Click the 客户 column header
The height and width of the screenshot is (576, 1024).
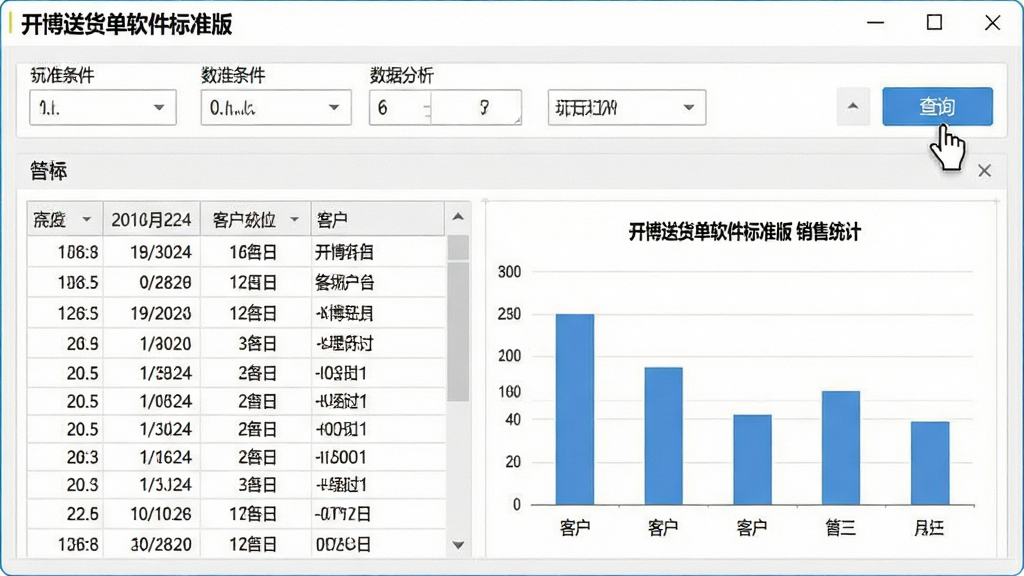click(377, 219)
